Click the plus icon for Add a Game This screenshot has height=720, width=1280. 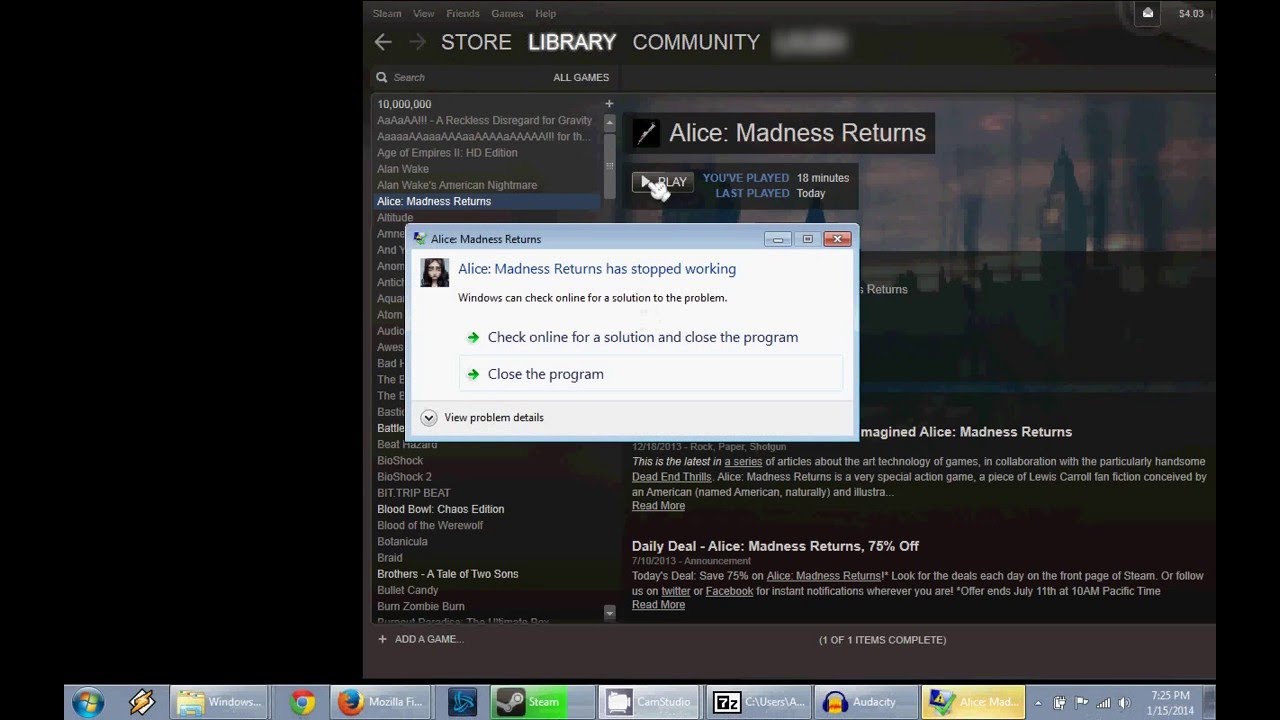[x=382, y=639]
